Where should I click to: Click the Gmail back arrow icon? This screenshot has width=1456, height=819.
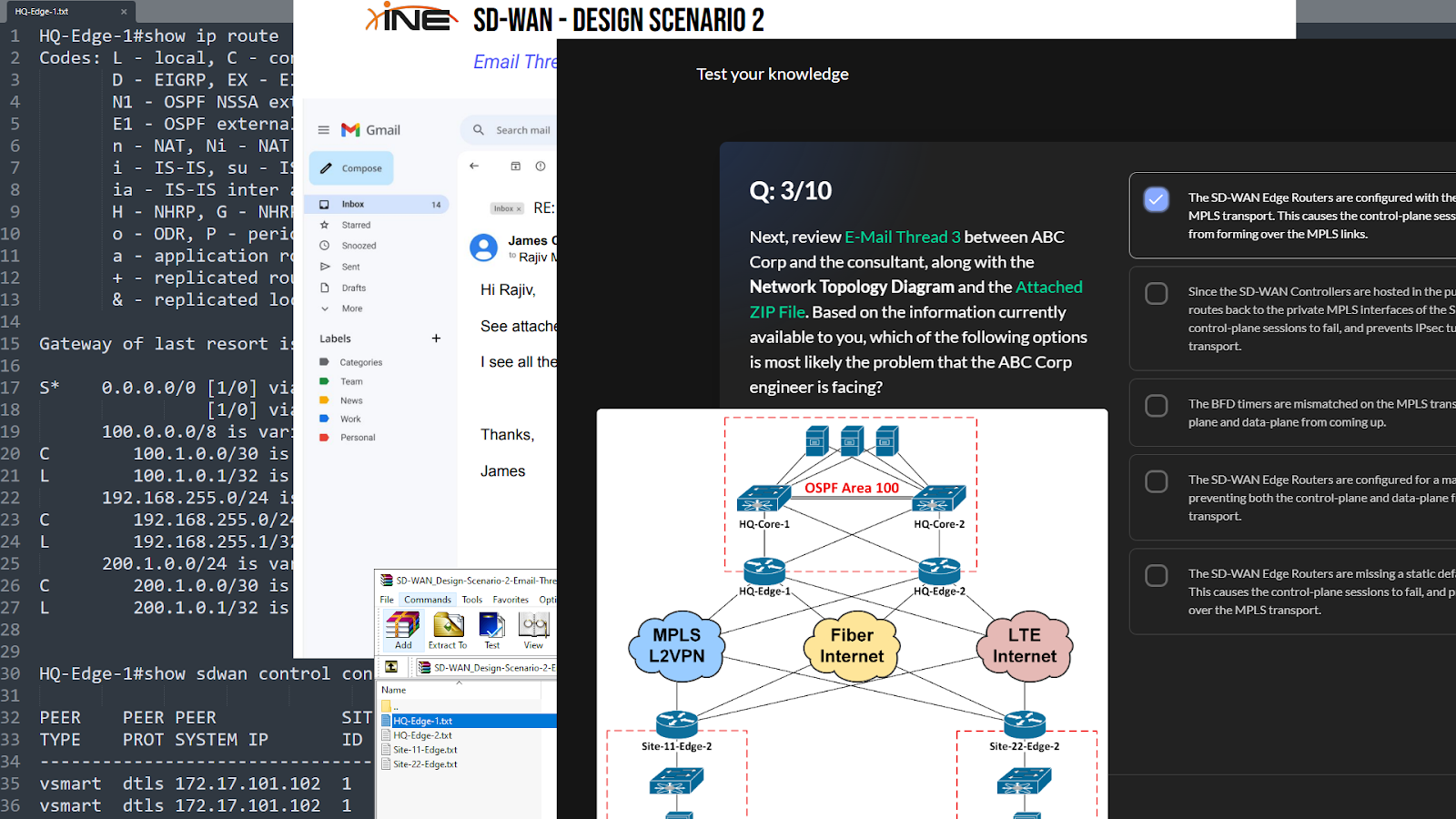point(474,166)
